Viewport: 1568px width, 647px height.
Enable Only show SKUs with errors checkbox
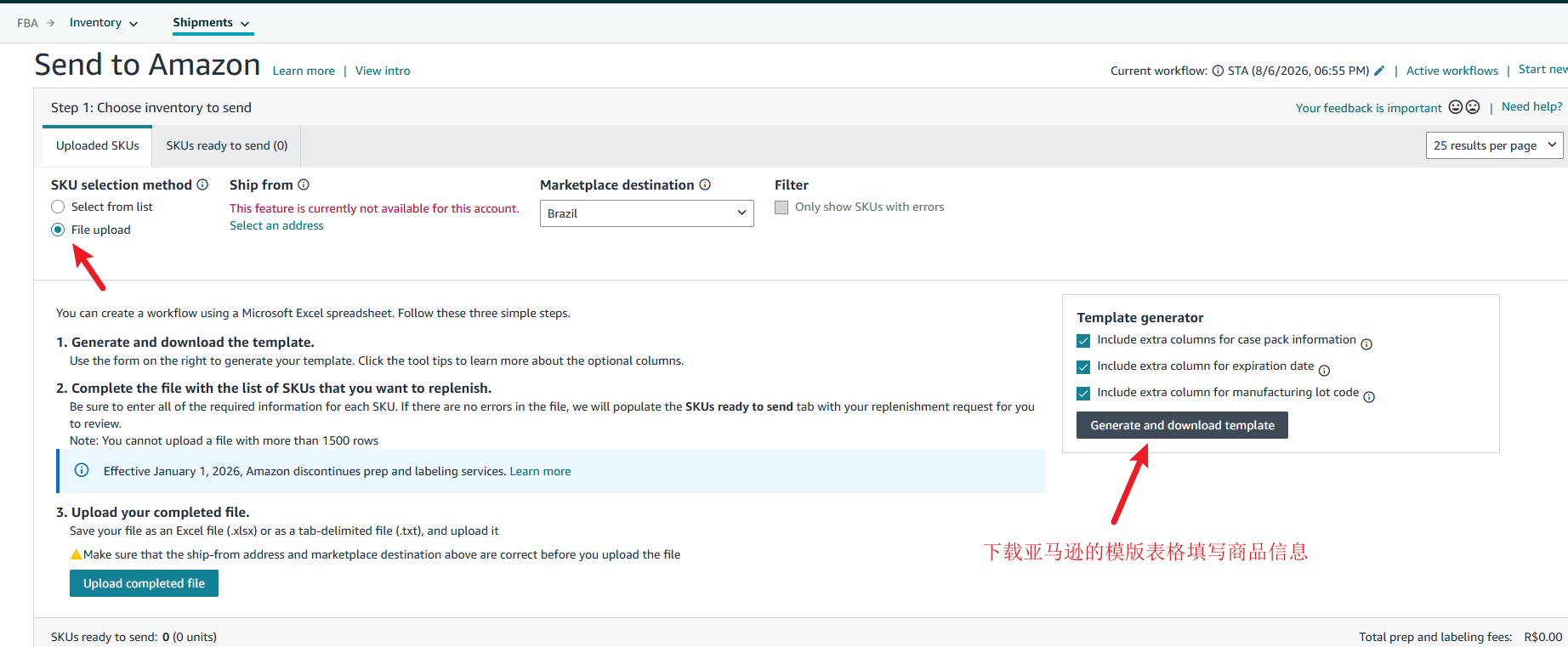point(781,207)
